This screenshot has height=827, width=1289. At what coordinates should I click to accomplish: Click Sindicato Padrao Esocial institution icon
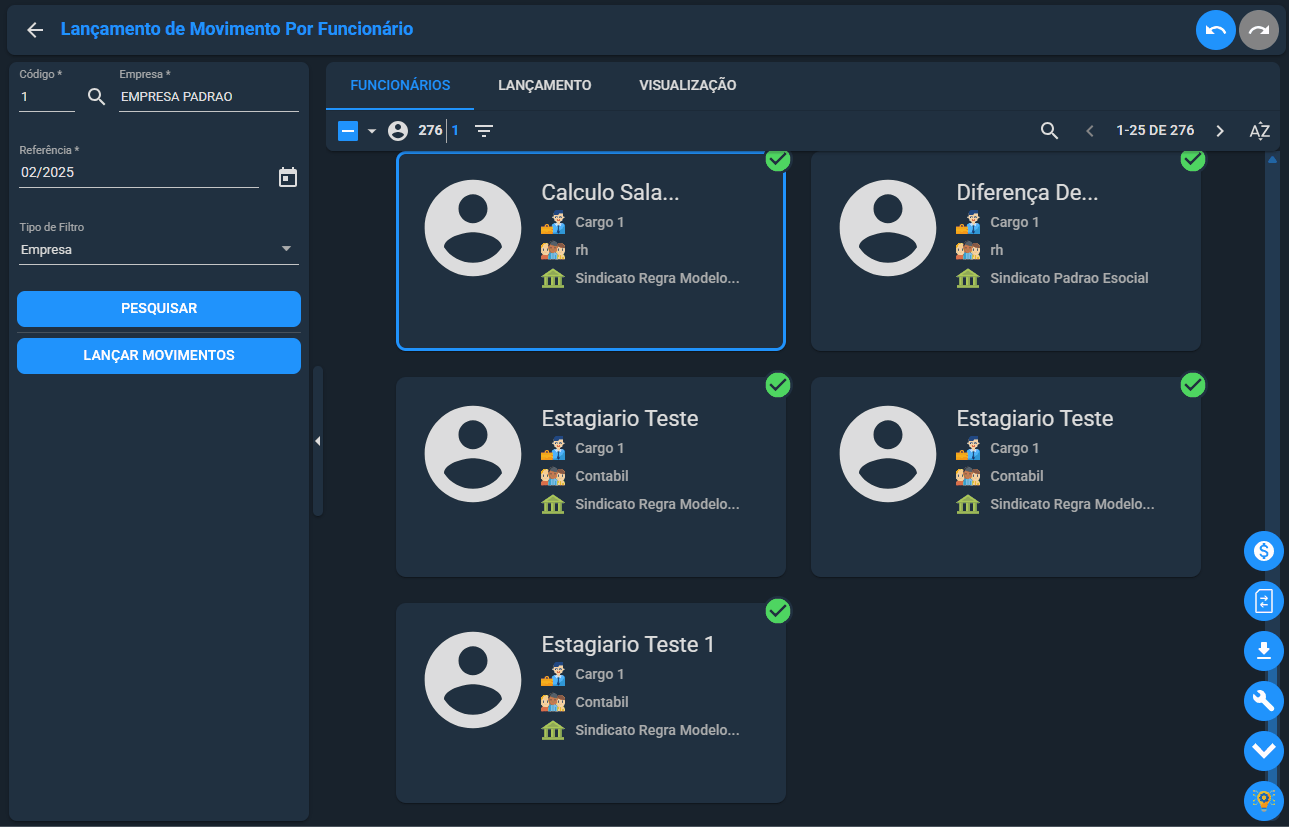coord(968,278)
